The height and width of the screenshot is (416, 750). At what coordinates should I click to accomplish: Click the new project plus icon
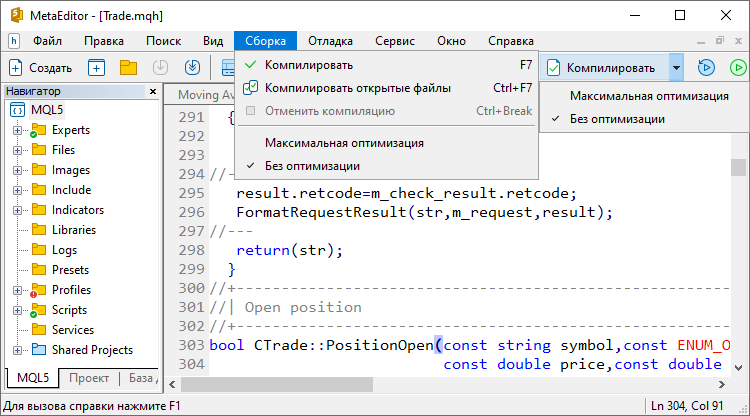pos(96,68)
